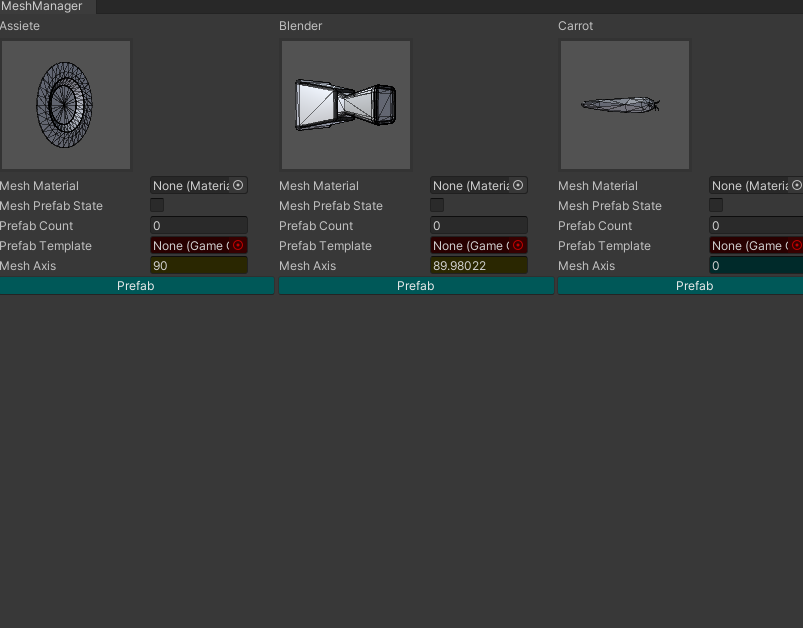Viewport: 803px width, 628px height.
Task: Click Mesh Axis label in Assiete column
Action: 28,265
